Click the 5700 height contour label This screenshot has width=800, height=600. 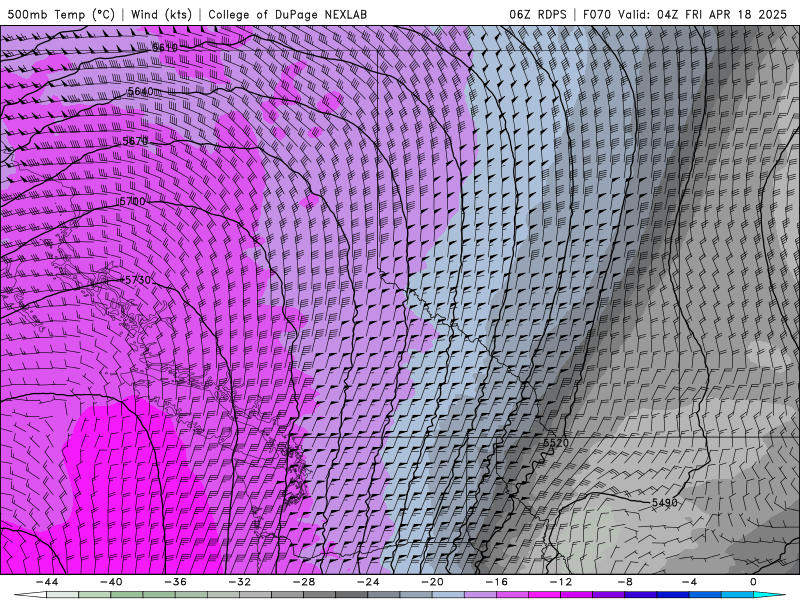pos(133,202)
